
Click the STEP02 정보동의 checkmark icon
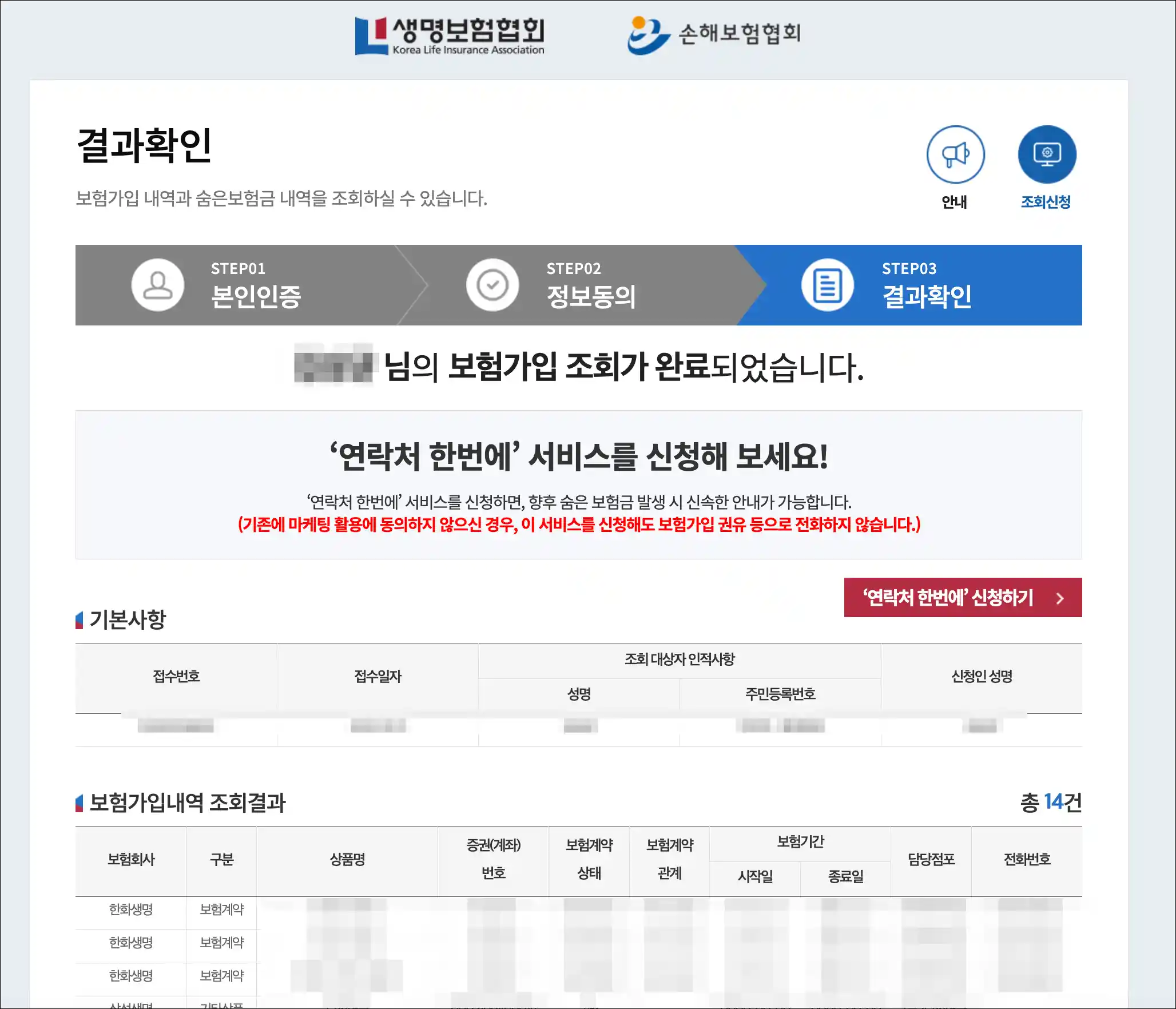[492, 285]
